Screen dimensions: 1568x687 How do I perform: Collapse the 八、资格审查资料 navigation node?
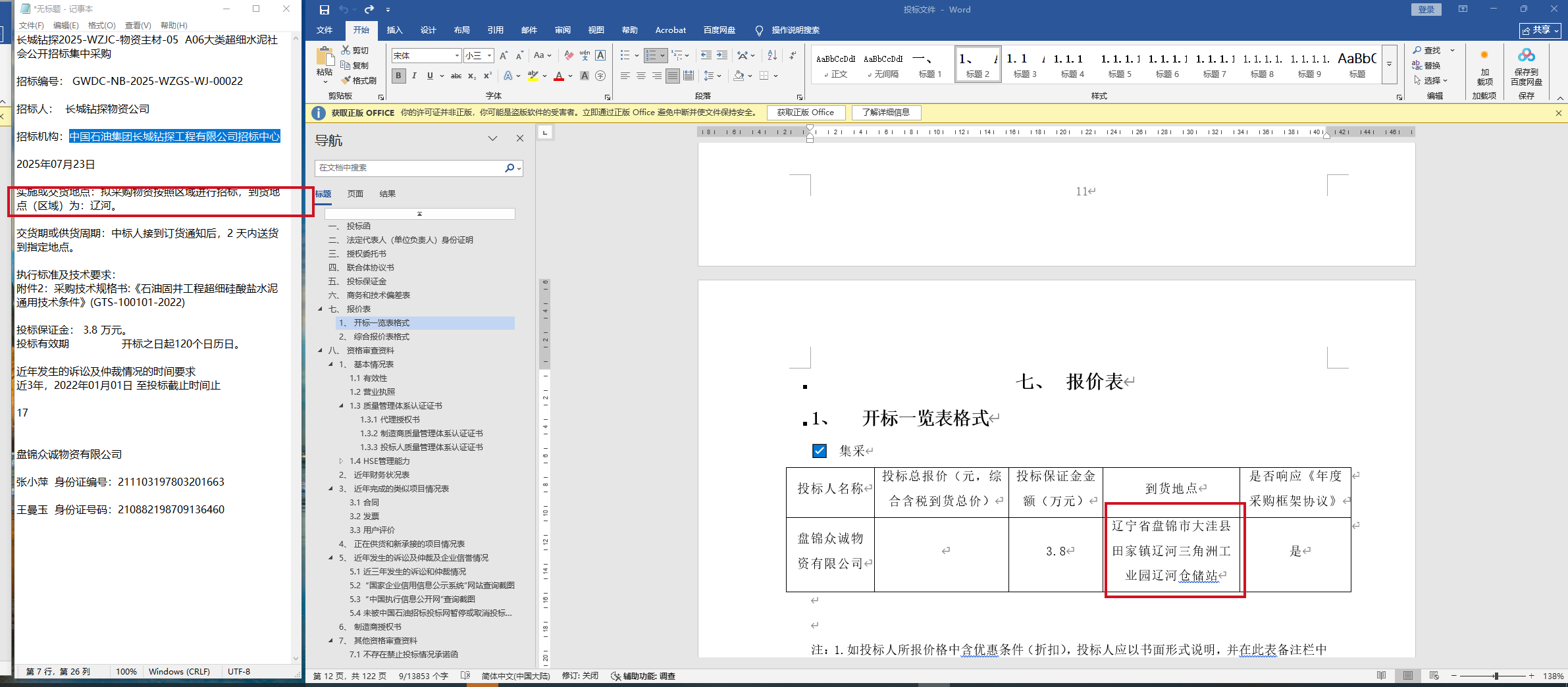(x=321, y=350)
